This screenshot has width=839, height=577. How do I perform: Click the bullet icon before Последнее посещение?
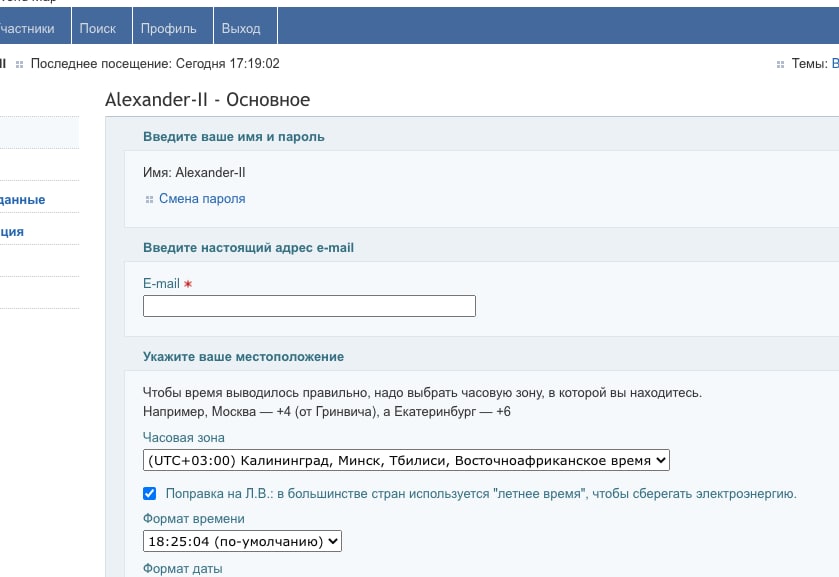point(20,64)
